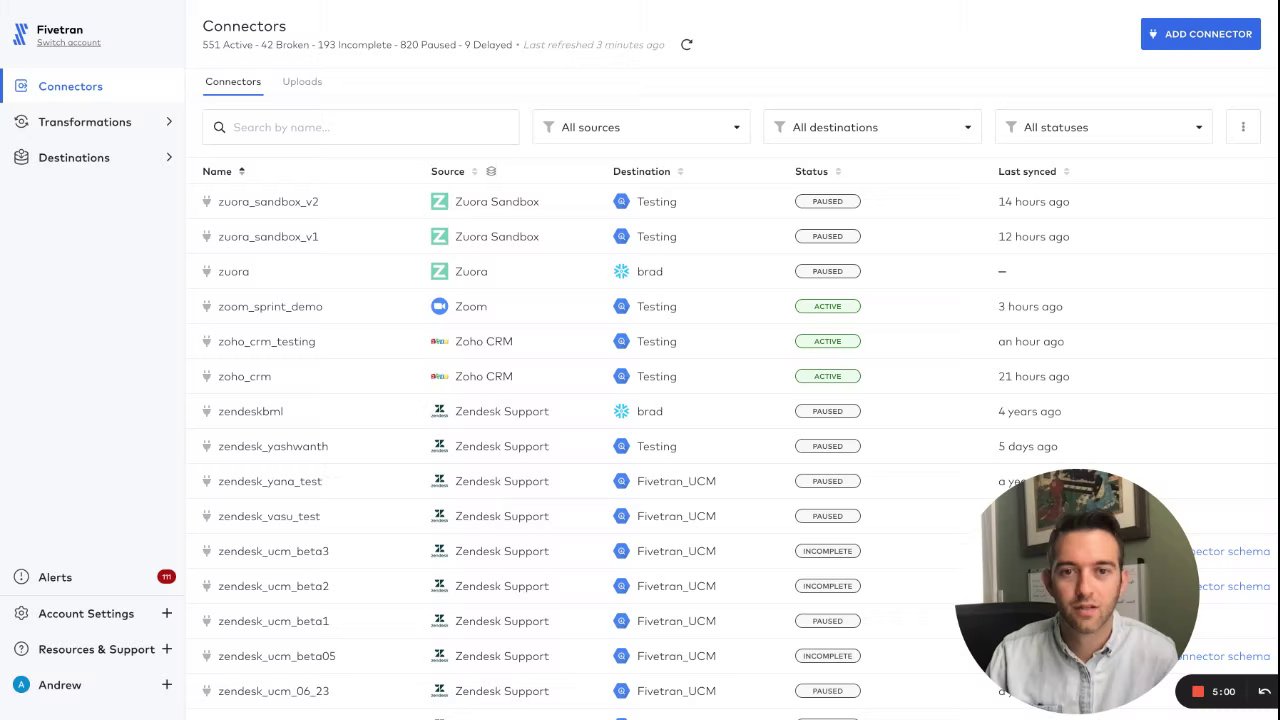Click the PAUSED badge for zendesk_vasu_test
This screenshot has height=720, width=1280.
point(828,516)
